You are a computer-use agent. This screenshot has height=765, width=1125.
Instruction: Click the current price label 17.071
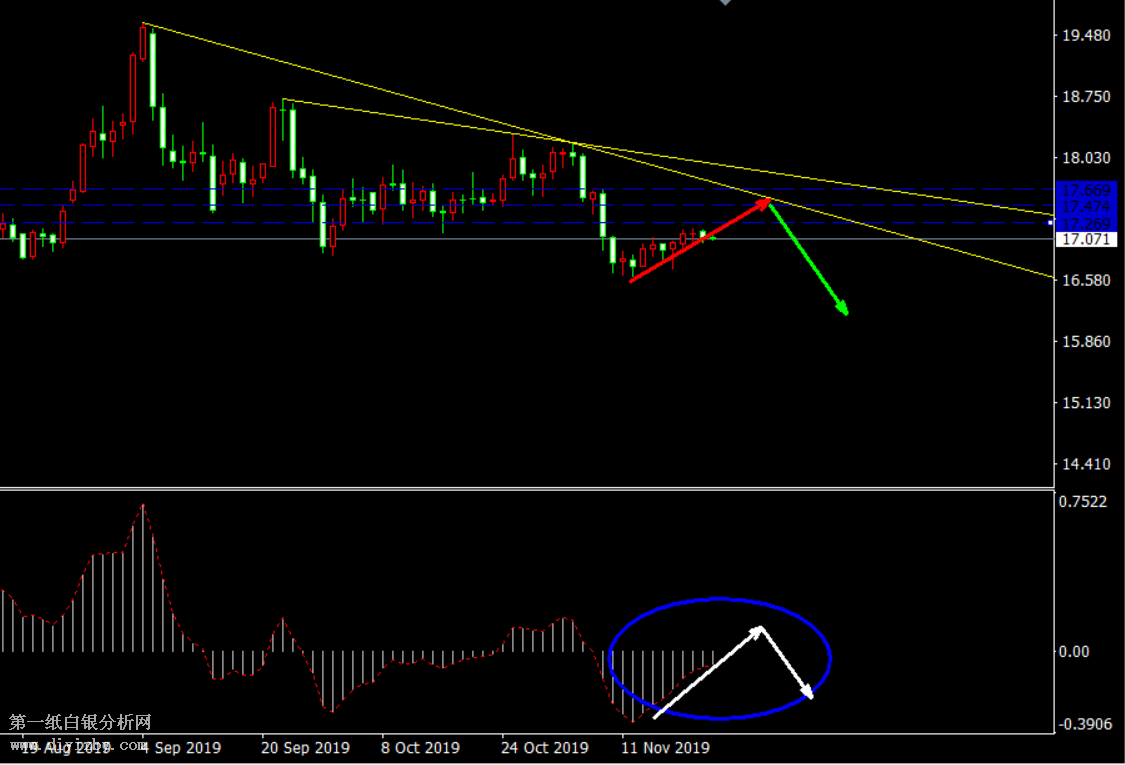point(1085,240)
